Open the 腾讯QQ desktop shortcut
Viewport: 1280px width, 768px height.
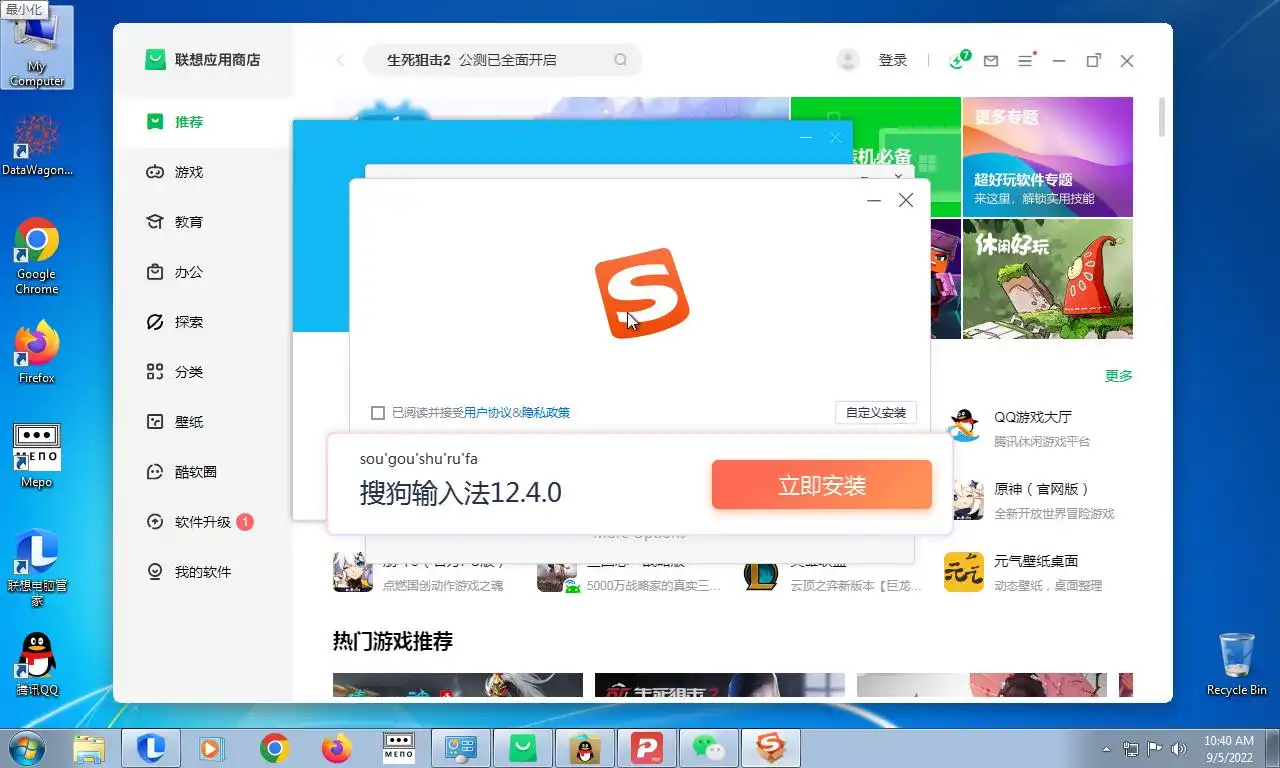point(37,664)
